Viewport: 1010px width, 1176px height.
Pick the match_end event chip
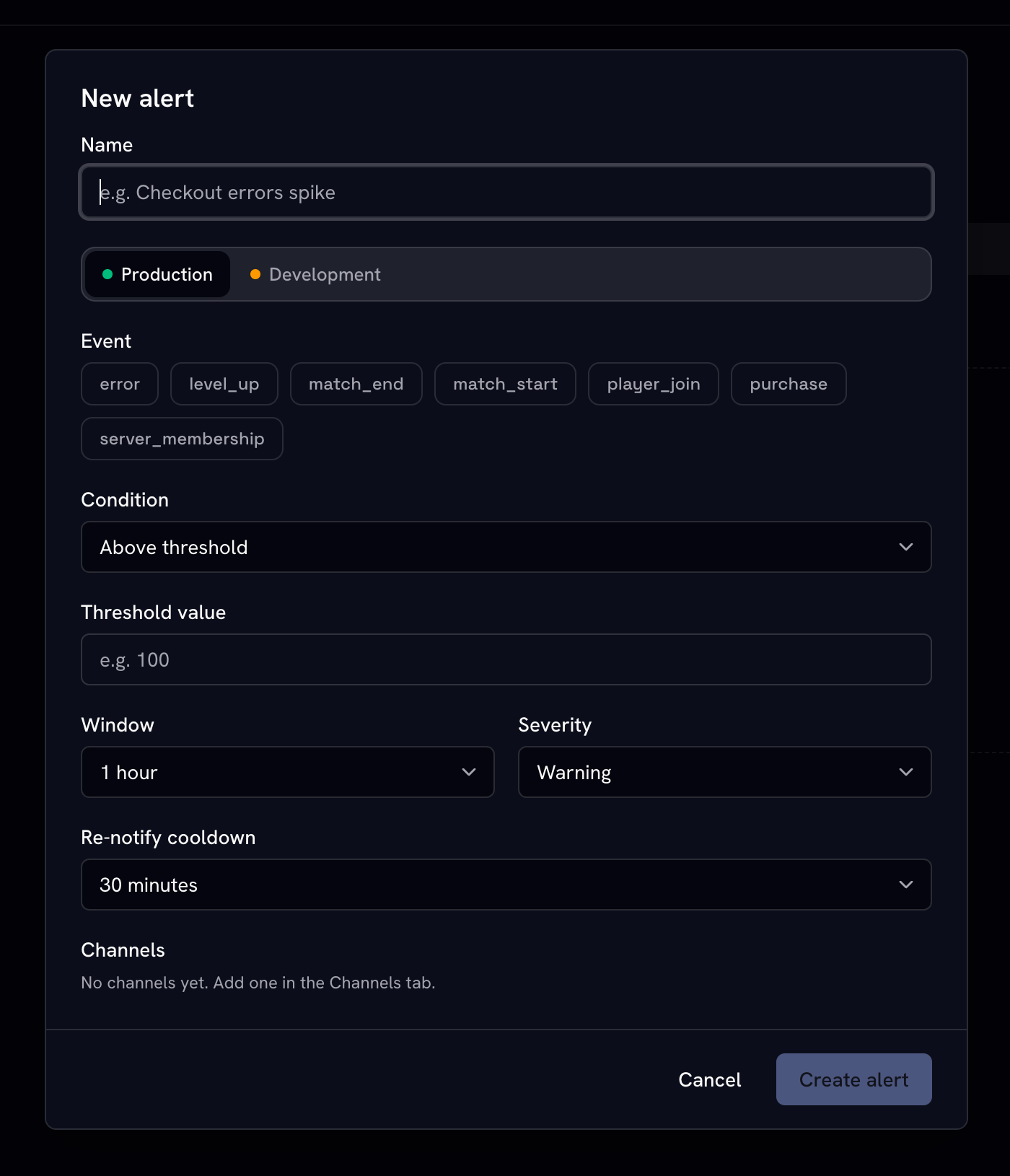click(356, 384)
